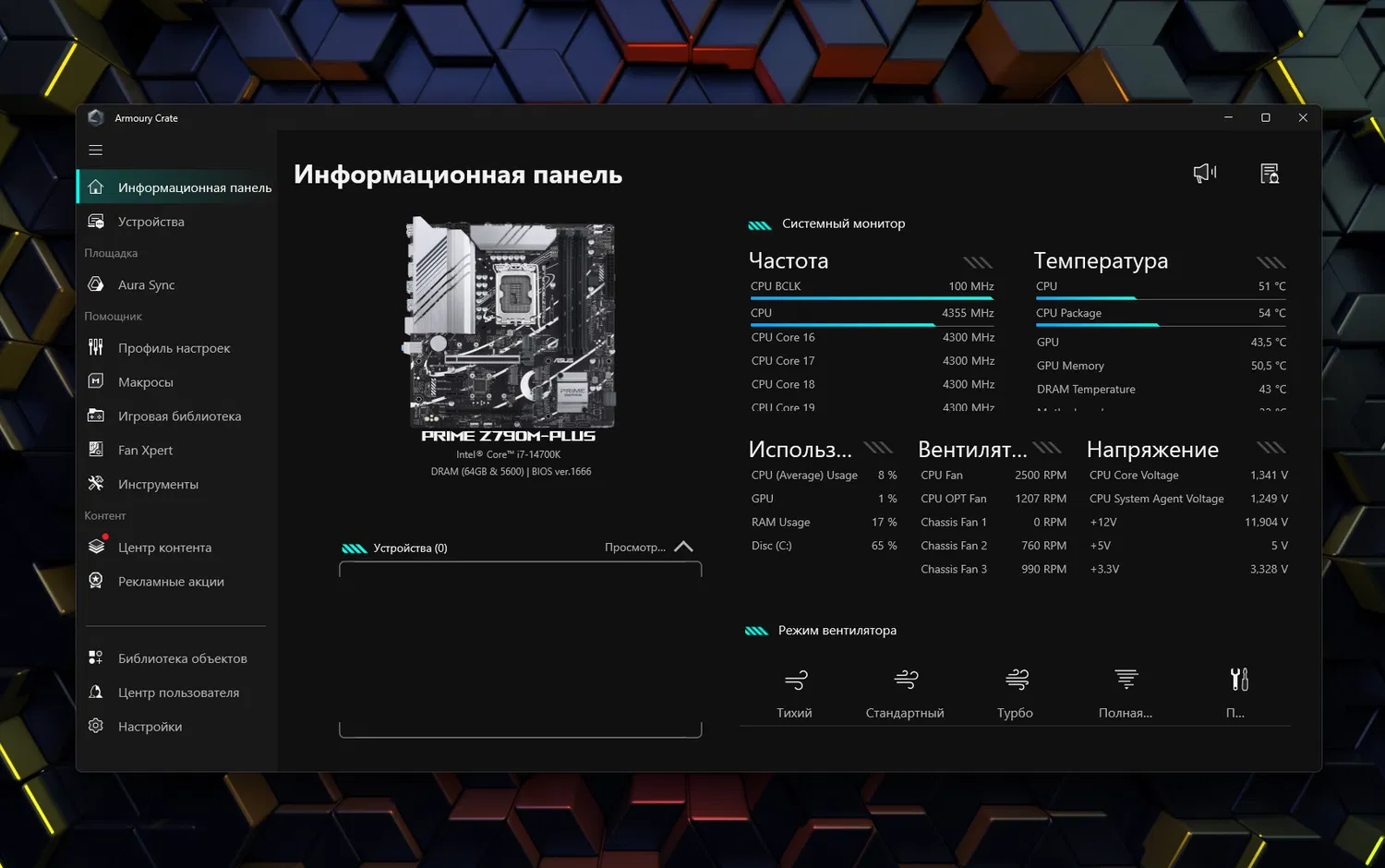This screenshot has height=868, width=1385.
Task: Open the news megaphone icon
Action: (1205, 174)
